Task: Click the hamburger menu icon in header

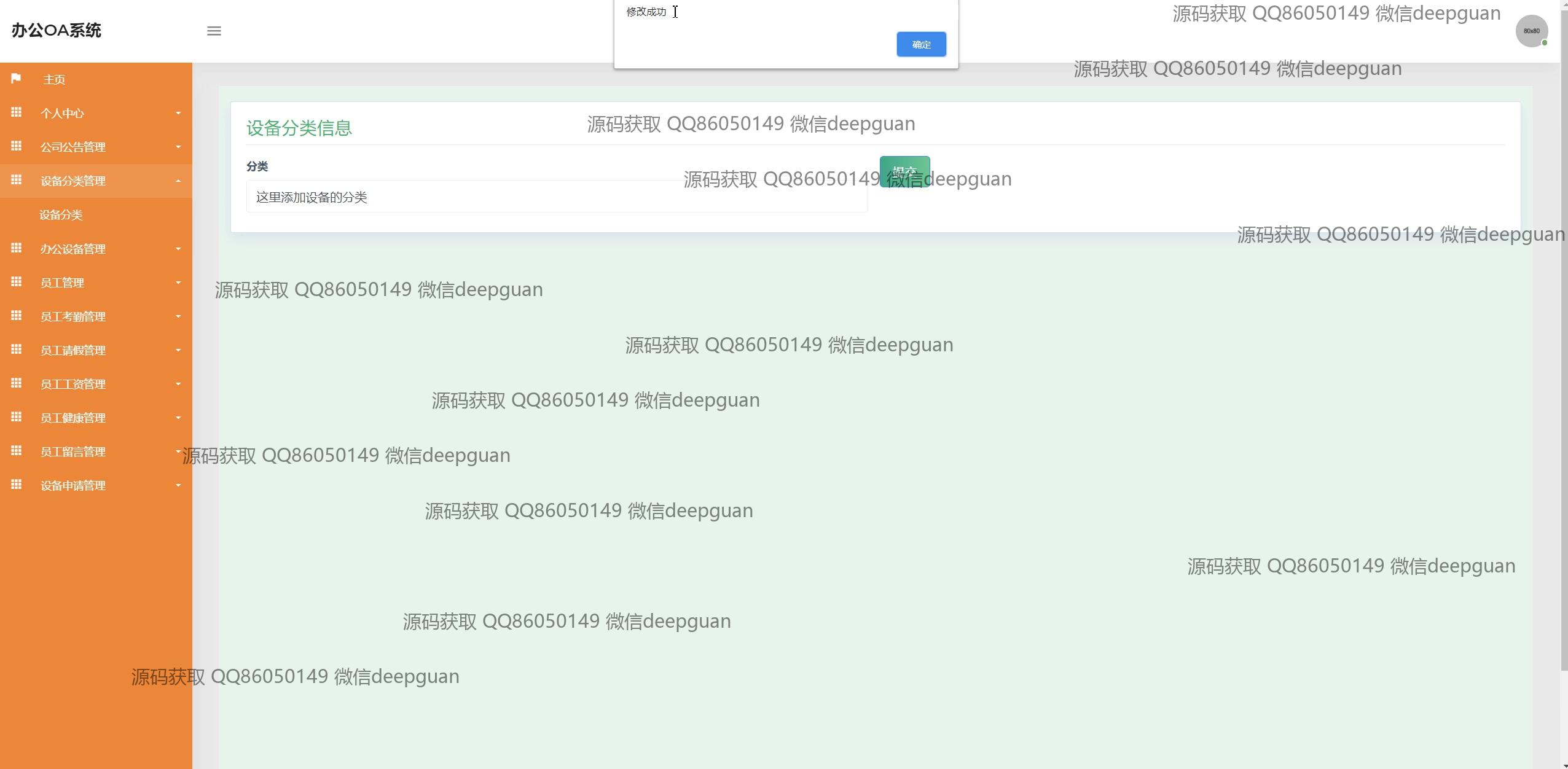Action: [x=214, y=31]
